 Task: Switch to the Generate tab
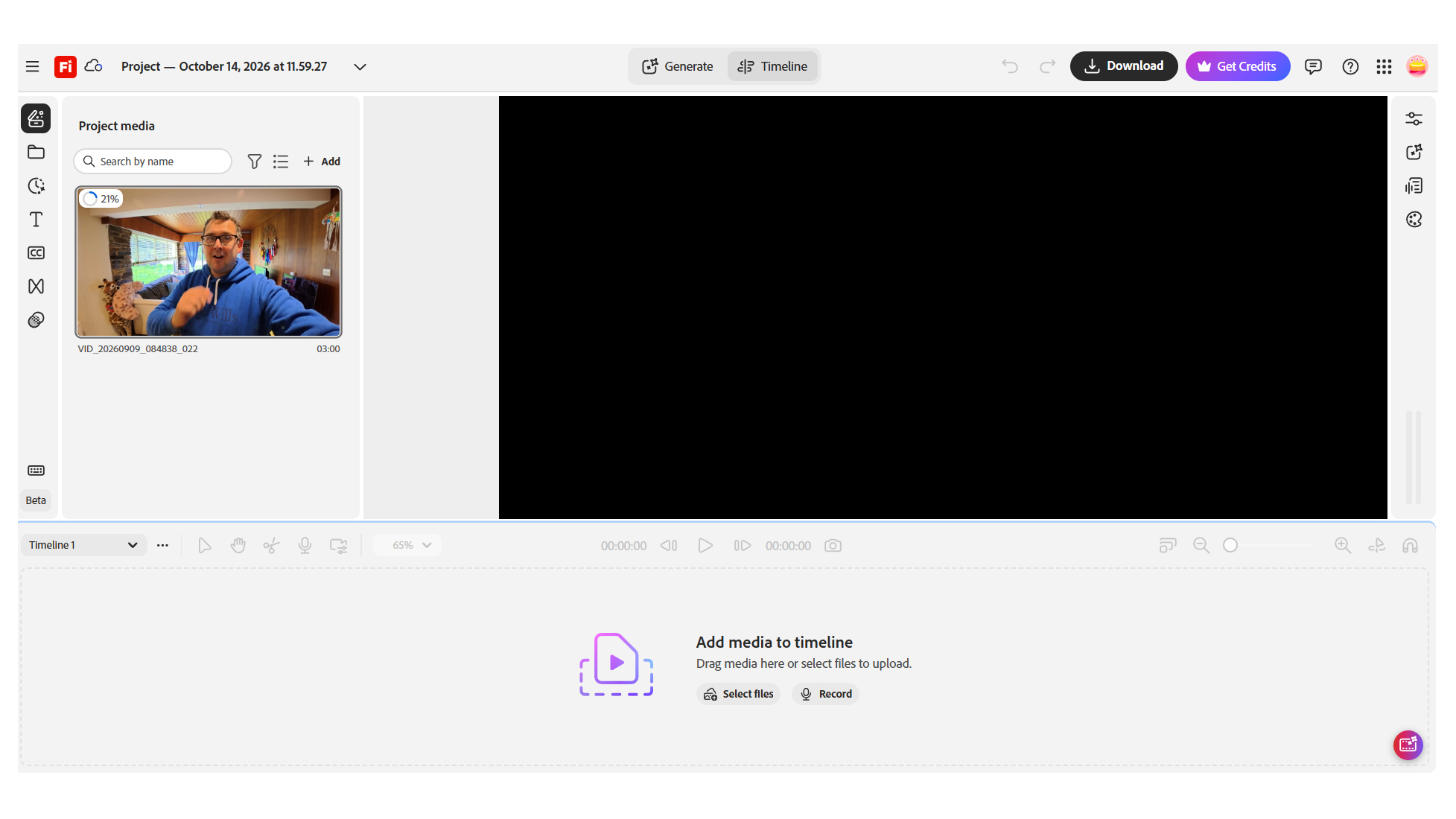678,66
